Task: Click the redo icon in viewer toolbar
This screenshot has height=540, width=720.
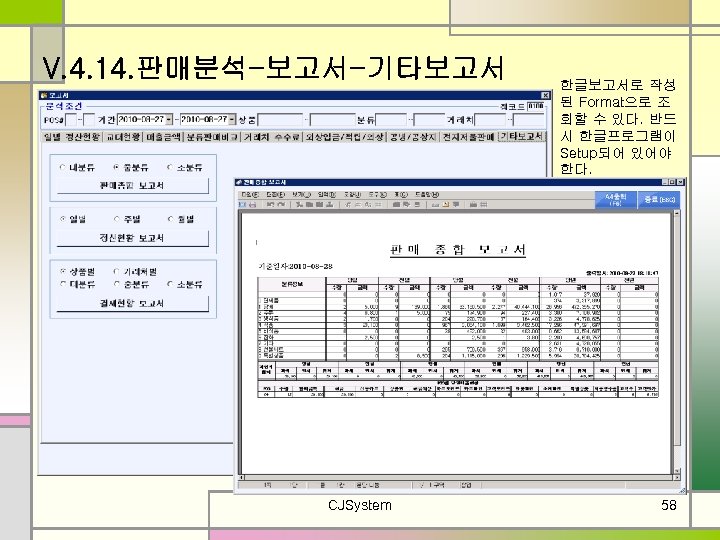Action: 281,205
